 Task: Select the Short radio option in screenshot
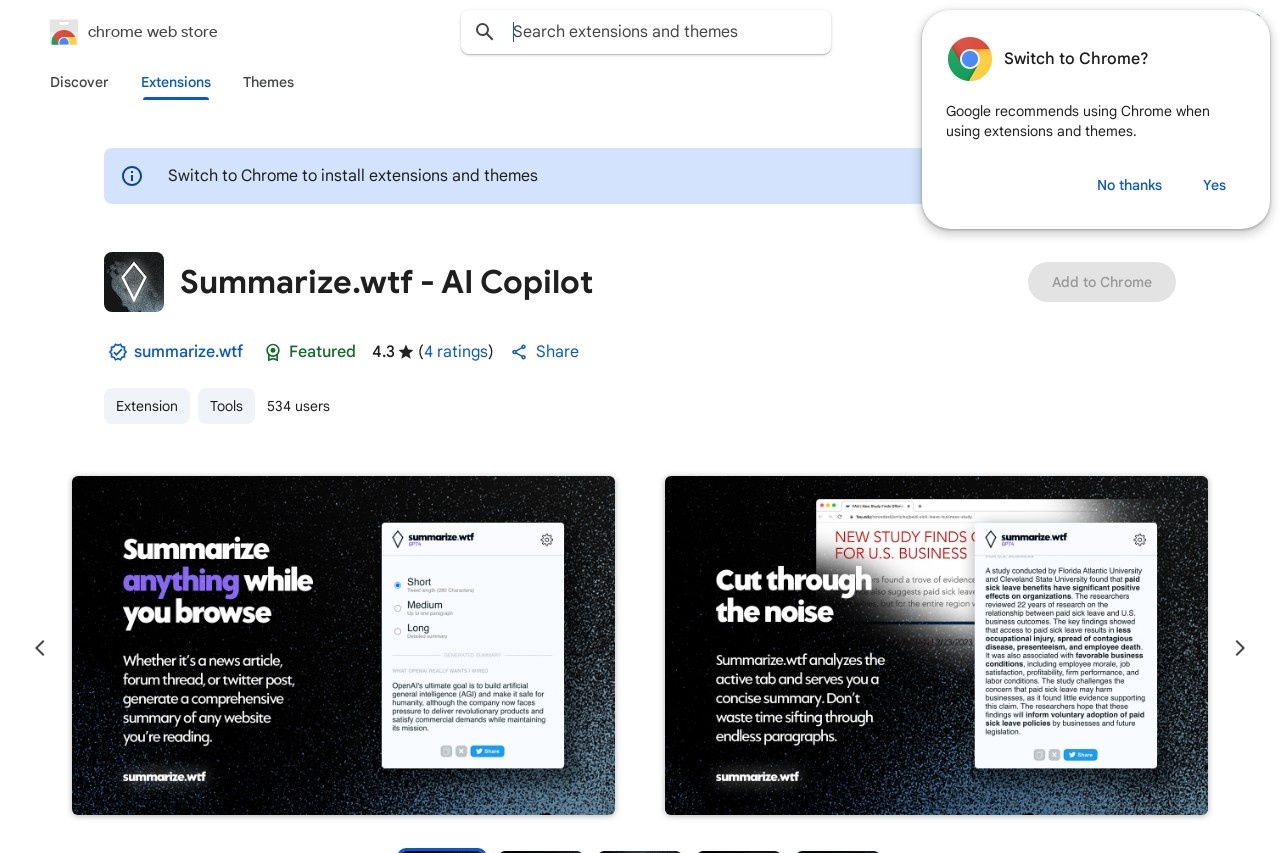click(x=398, y=585)
